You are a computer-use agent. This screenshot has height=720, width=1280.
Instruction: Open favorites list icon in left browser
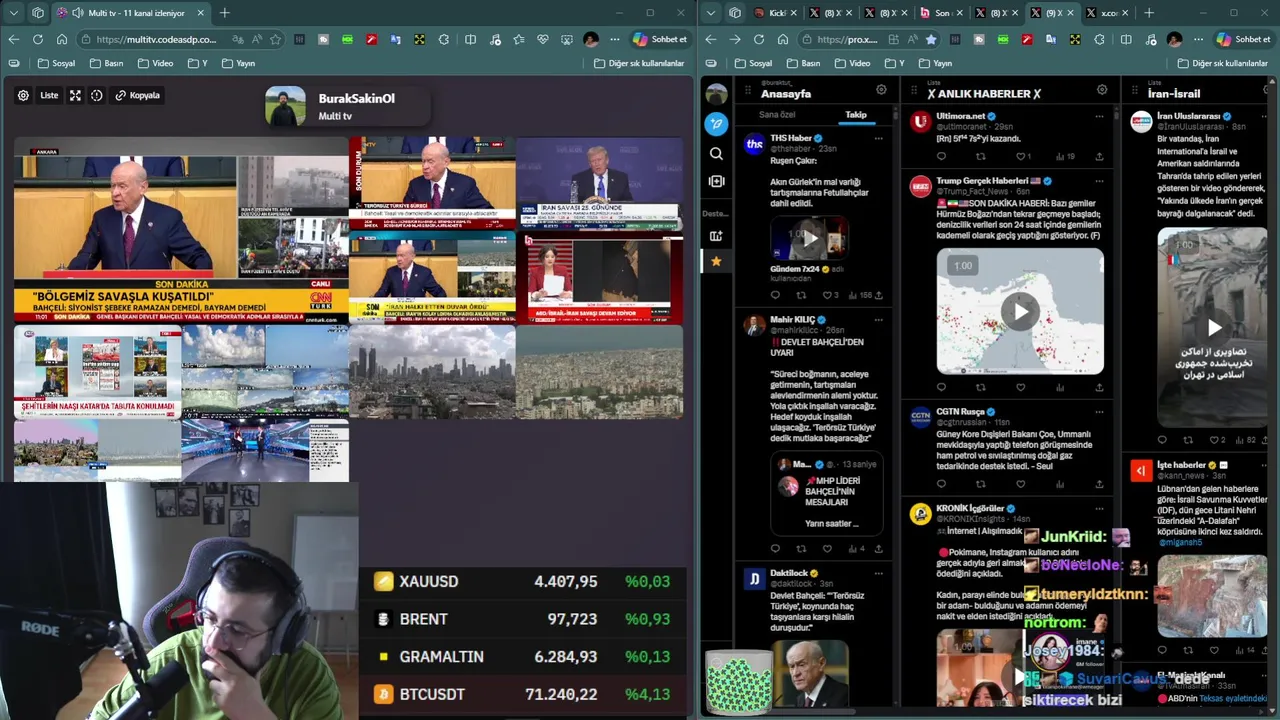coord(519,39)
